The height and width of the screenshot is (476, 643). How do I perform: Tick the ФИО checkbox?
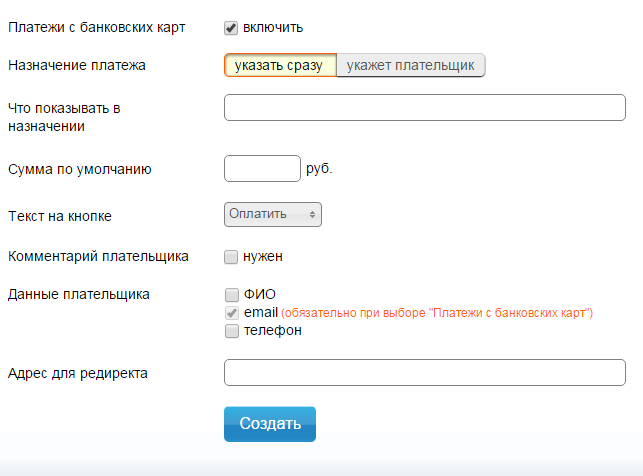(232, 295)
